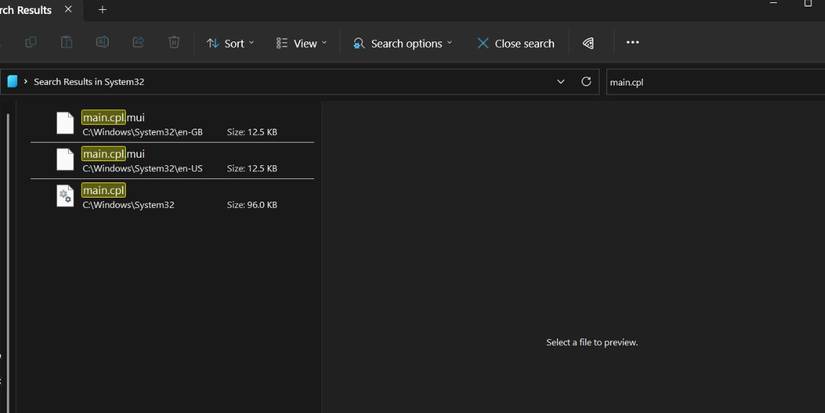Click Search Results in System32 breadcrumb
The image size is (825, 413).
(89, 82)
